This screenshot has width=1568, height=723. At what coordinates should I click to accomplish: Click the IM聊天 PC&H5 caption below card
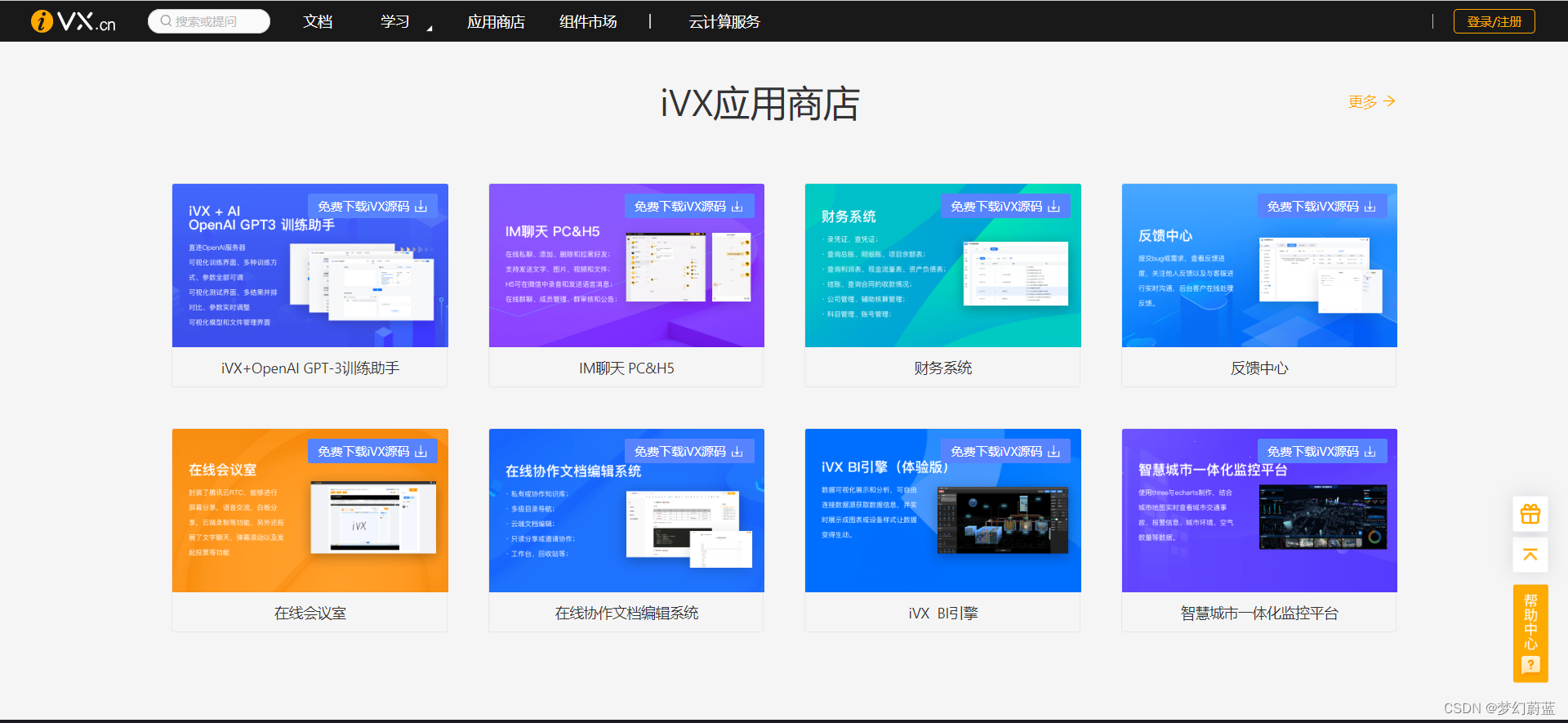(626, 368)
